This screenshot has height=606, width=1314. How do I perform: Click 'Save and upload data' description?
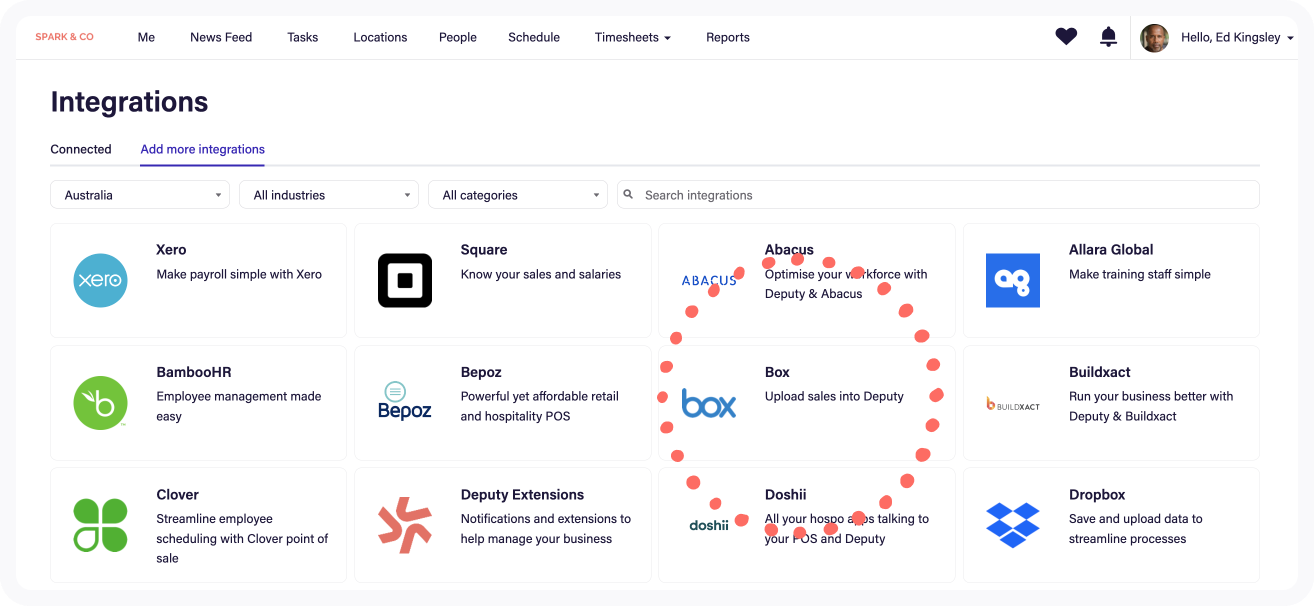(1136, 528)
